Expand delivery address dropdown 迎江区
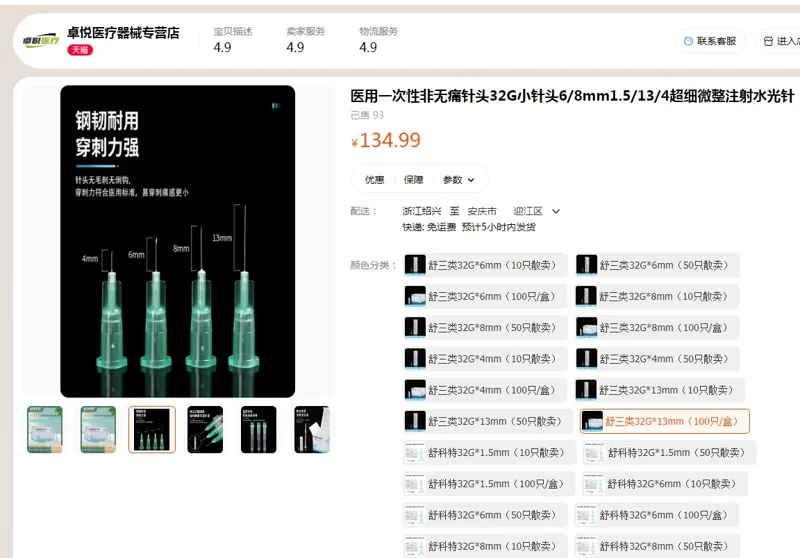Screen dimensions: 800x558 tap(537, 211)
